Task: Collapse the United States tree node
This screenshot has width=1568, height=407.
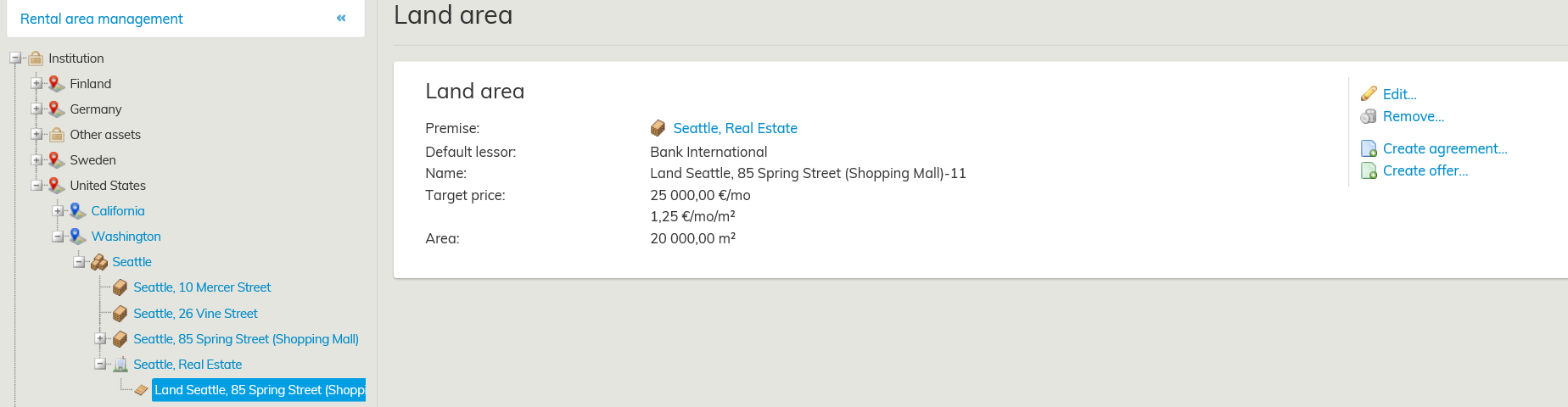Action: [36, 186]
